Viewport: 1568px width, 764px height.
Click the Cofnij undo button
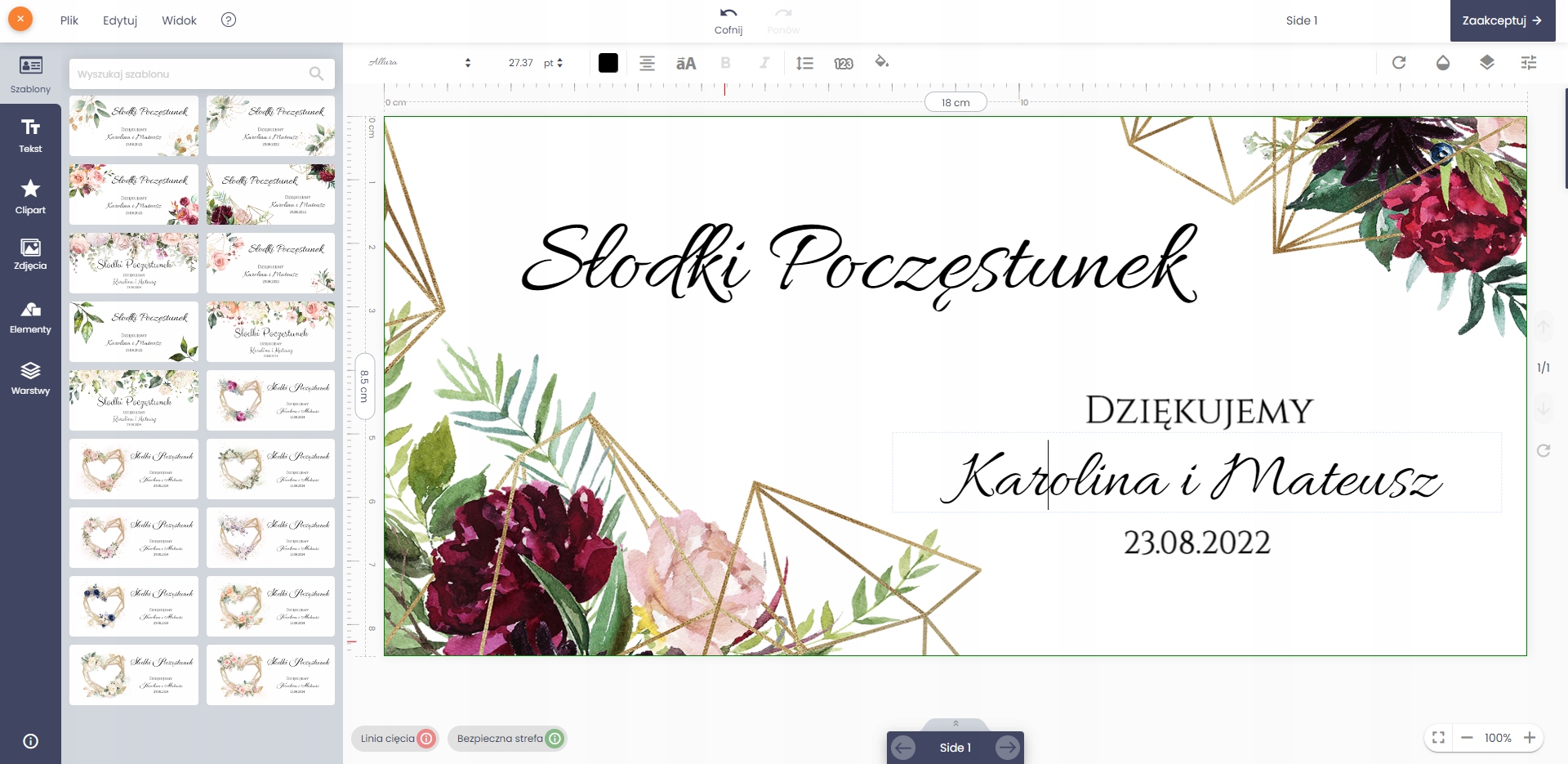point(728,20)
